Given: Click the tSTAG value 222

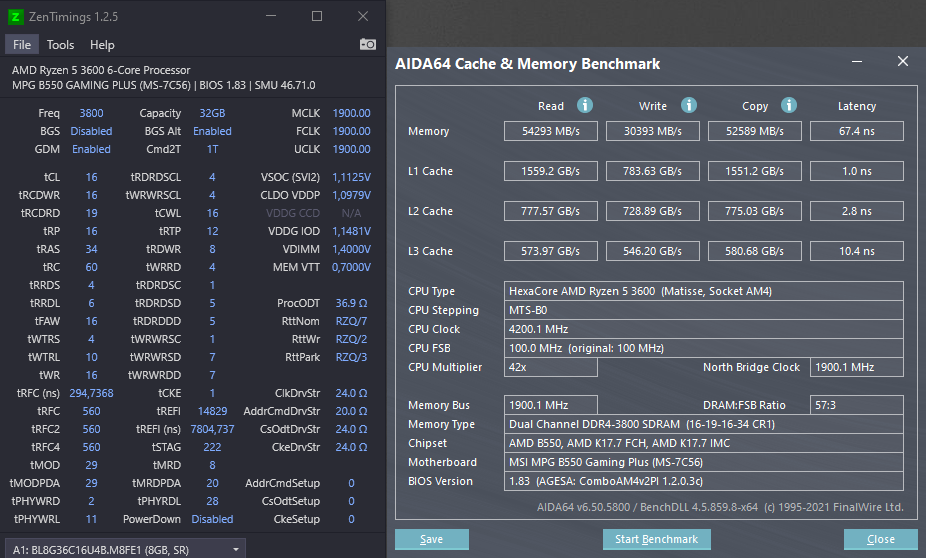Looking at the screenshot, I should pos(212,447).
